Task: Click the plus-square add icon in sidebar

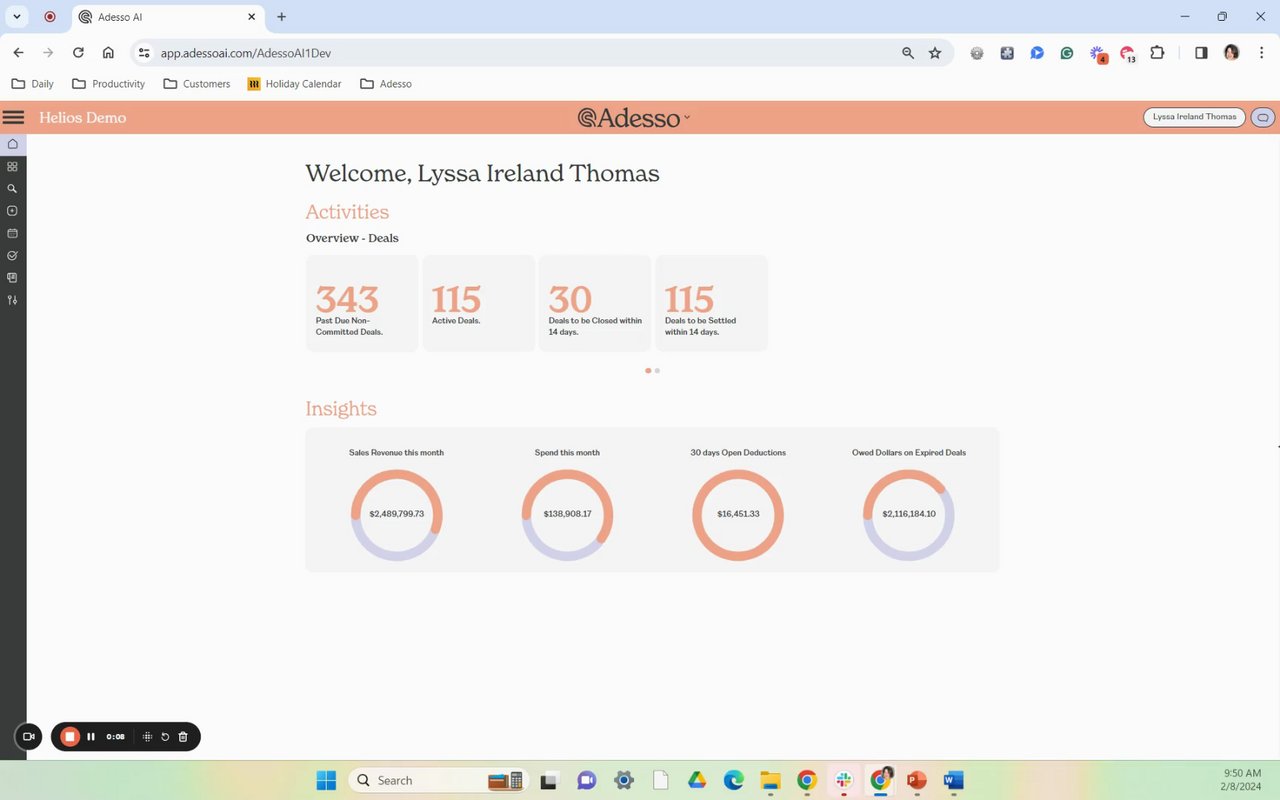Action: [13, 211]
